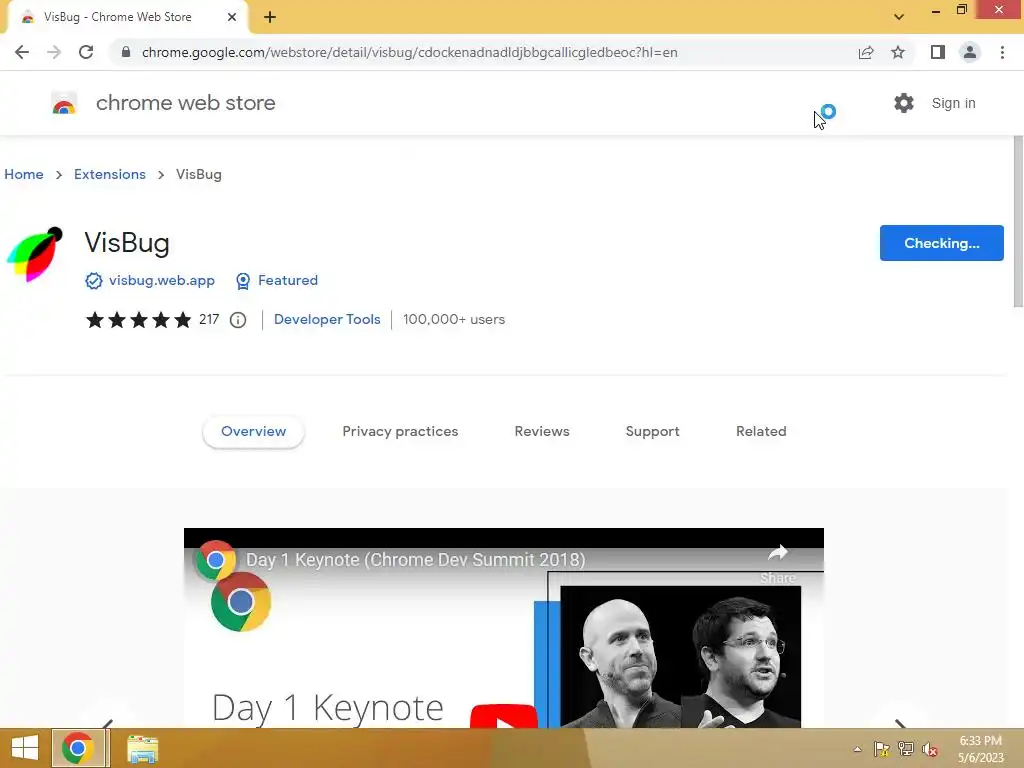
Task: Click the Action Center flag icon
Action: [x=882, y=749]
